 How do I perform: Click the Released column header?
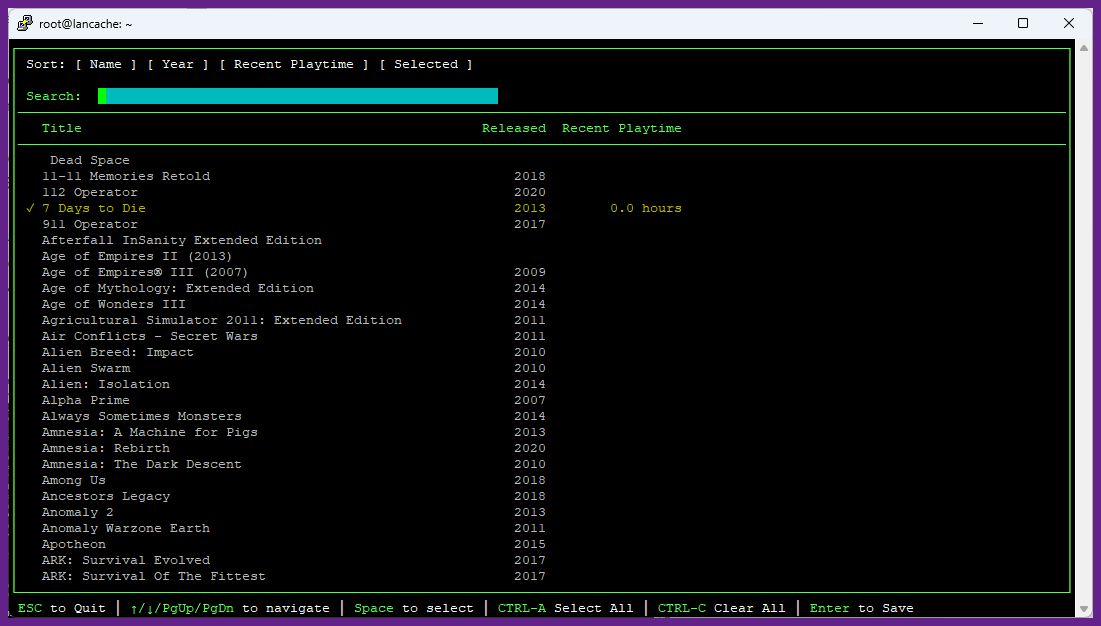pyautogui.click(x=514, y=128)
